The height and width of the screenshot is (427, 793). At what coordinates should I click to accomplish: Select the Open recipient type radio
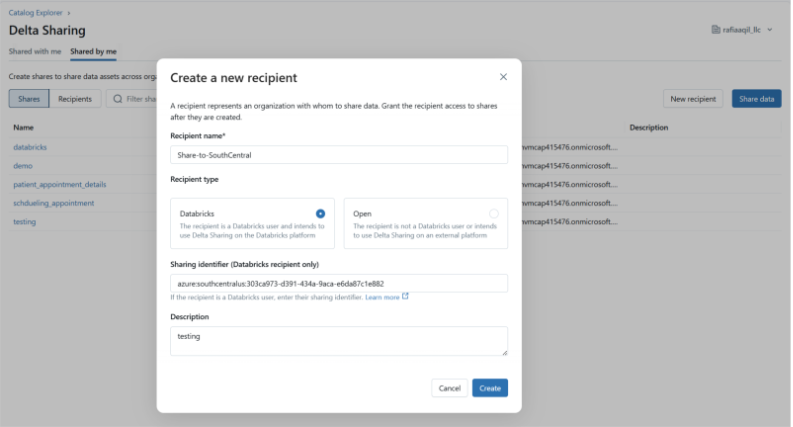pos(494,214)
